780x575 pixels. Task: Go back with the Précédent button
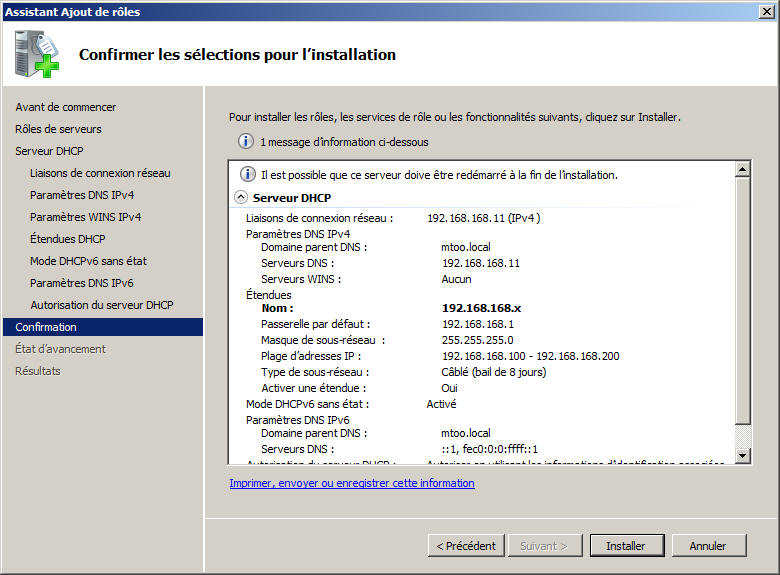pos(466,546)
